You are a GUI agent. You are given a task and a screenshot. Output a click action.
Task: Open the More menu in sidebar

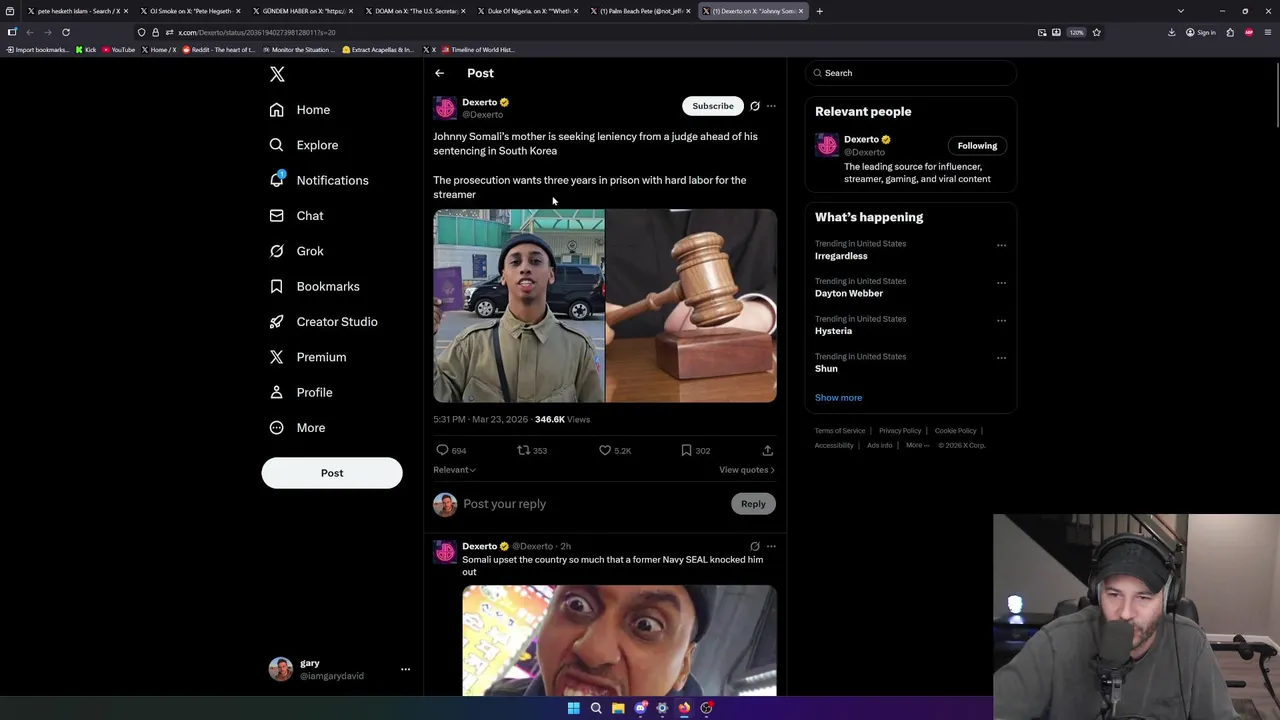(297, 428)
